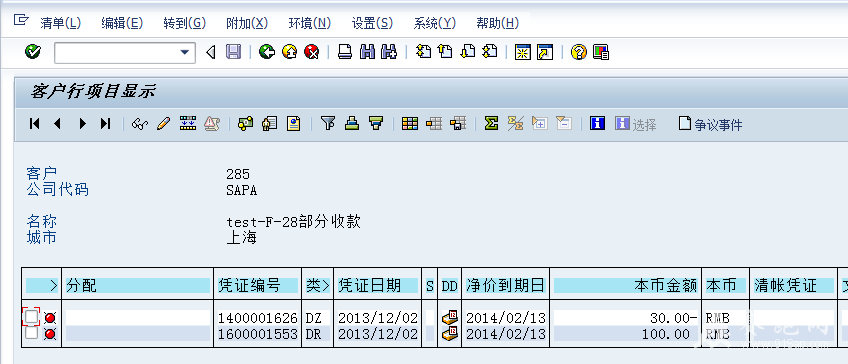Screen dimensions: 848x364
Task: Open the 清单(L) menu
Action: click(61, 23)
